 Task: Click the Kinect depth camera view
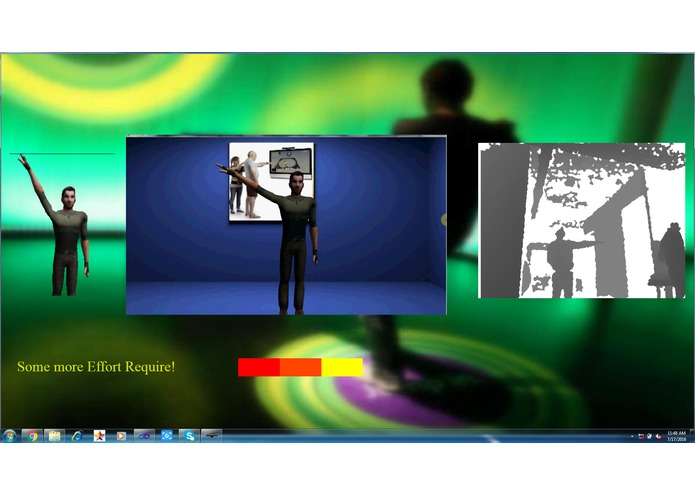582,220
